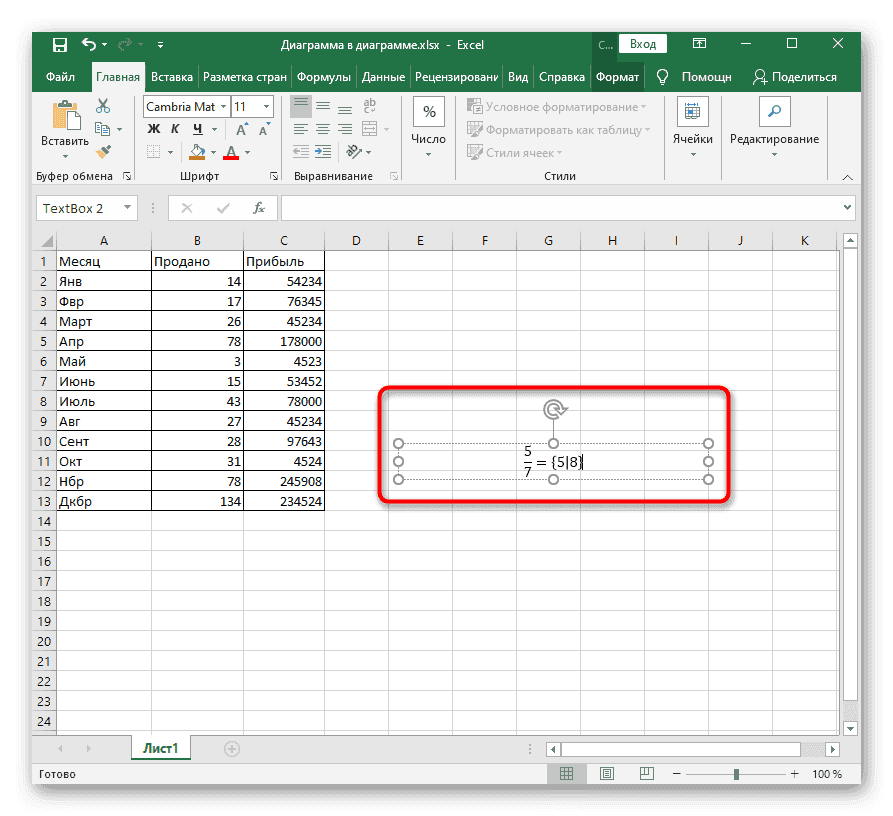The image size is (893, 816).
Task: Click the Лист1 sheet tab
Action: [160, 747]
